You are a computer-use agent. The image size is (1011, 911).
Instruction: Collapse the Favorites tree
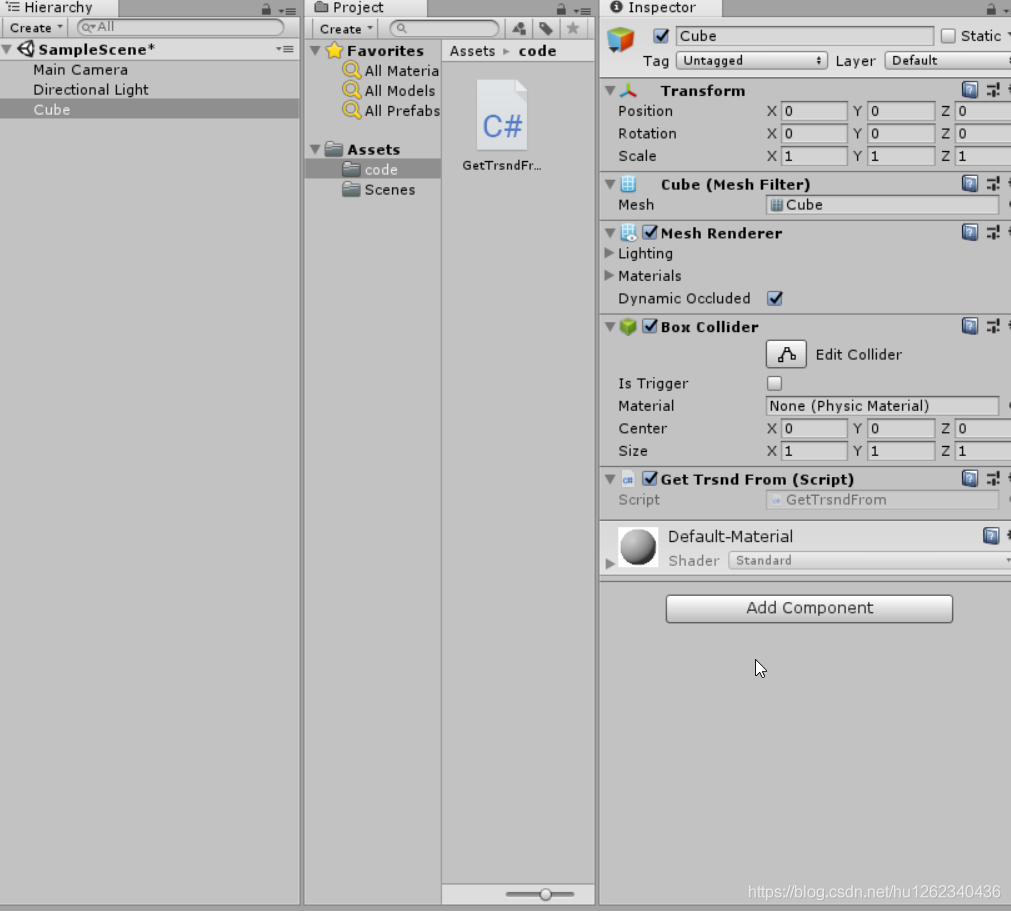315,51
